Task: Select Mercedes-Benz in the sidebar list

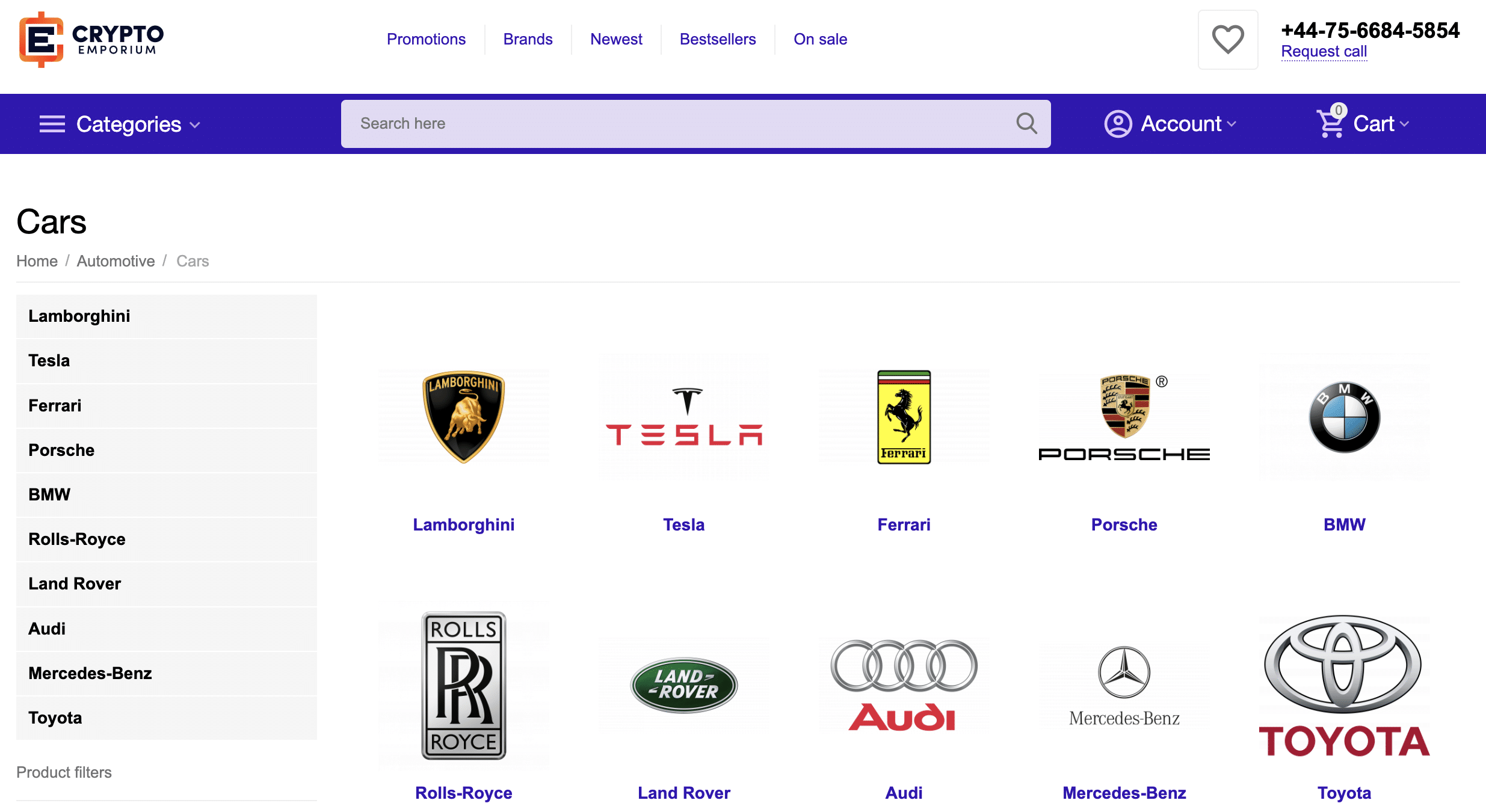Action: (x=167, y=673)
